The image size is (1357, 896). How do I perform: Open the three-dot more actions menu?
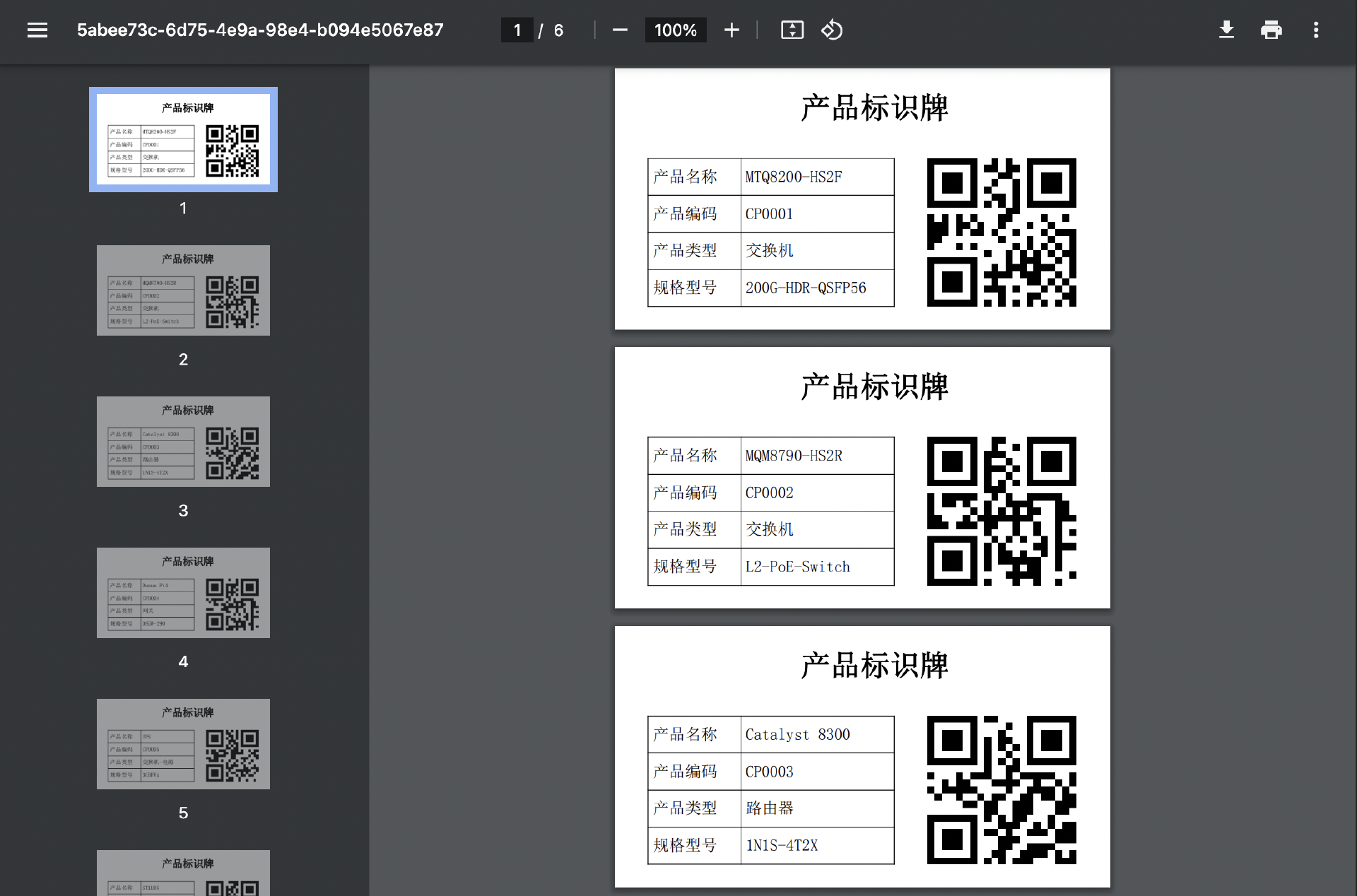click(1315, 30)
